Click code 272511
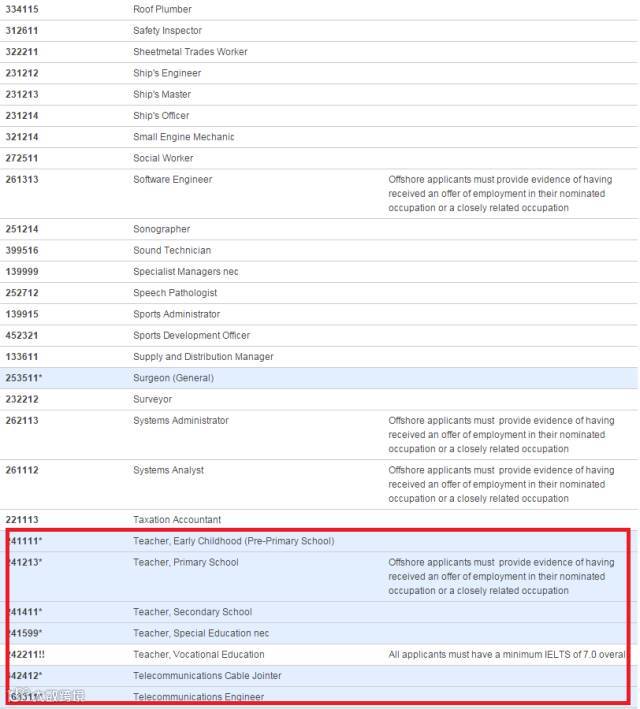640x709 pixels. 22,158
